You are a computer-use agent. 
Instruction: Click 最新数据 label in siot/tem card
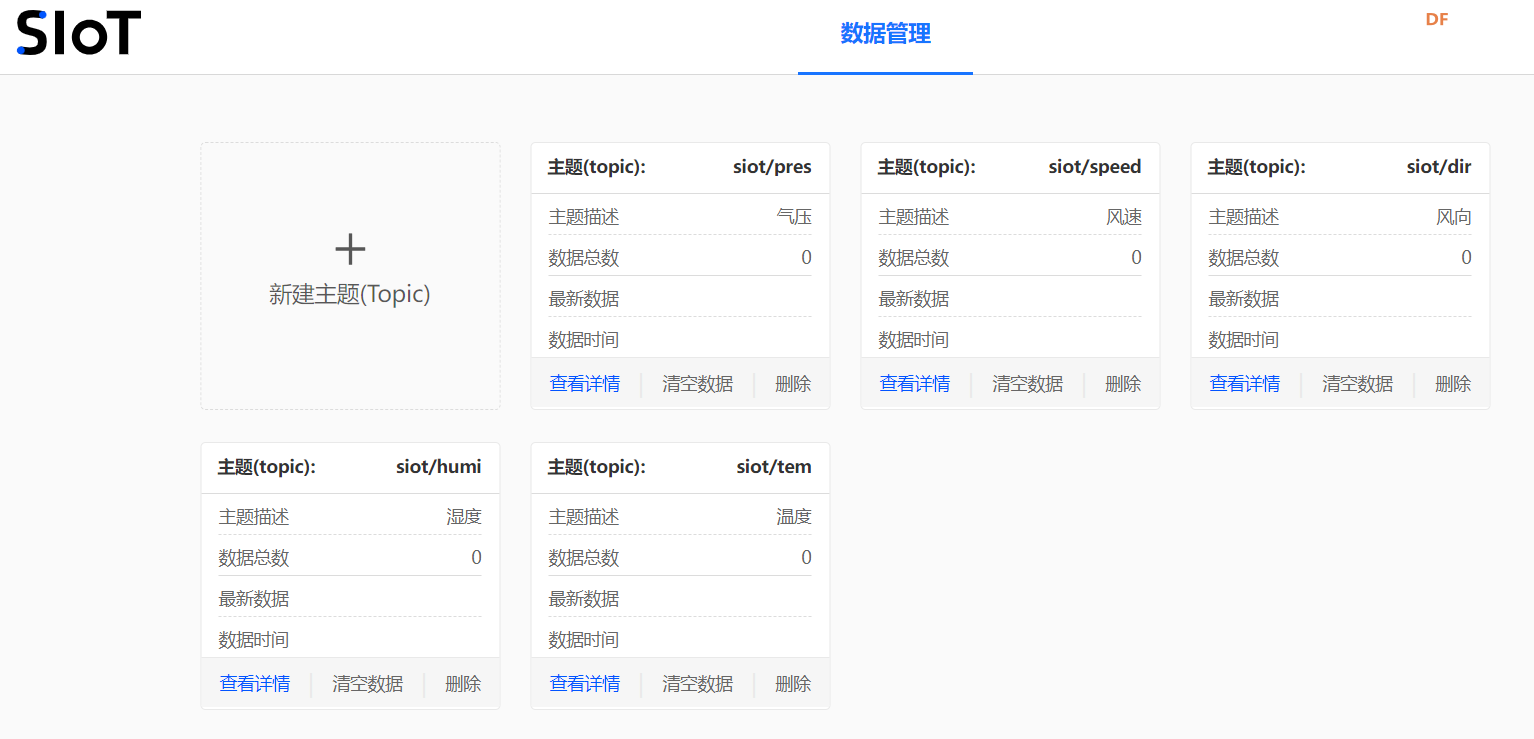(584, 599)
